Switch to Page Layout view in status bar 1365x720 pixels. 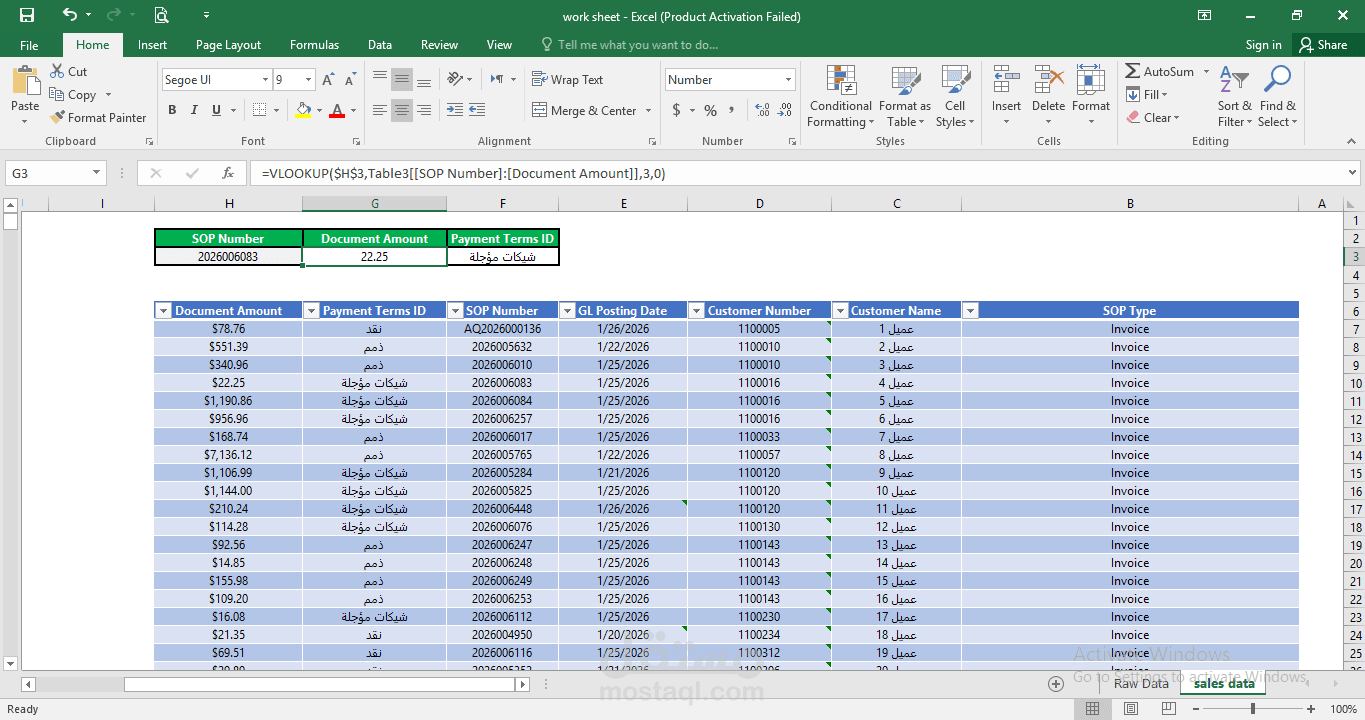[1131, 709]
